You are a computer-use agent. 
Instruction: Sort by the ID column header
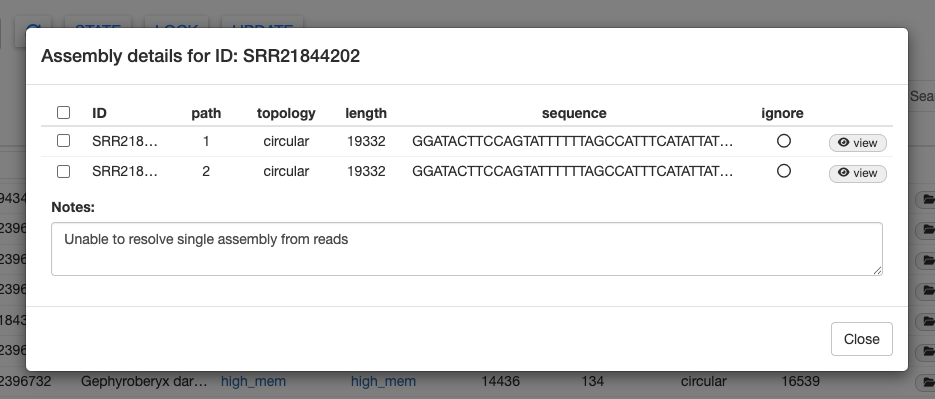point(100,113)
